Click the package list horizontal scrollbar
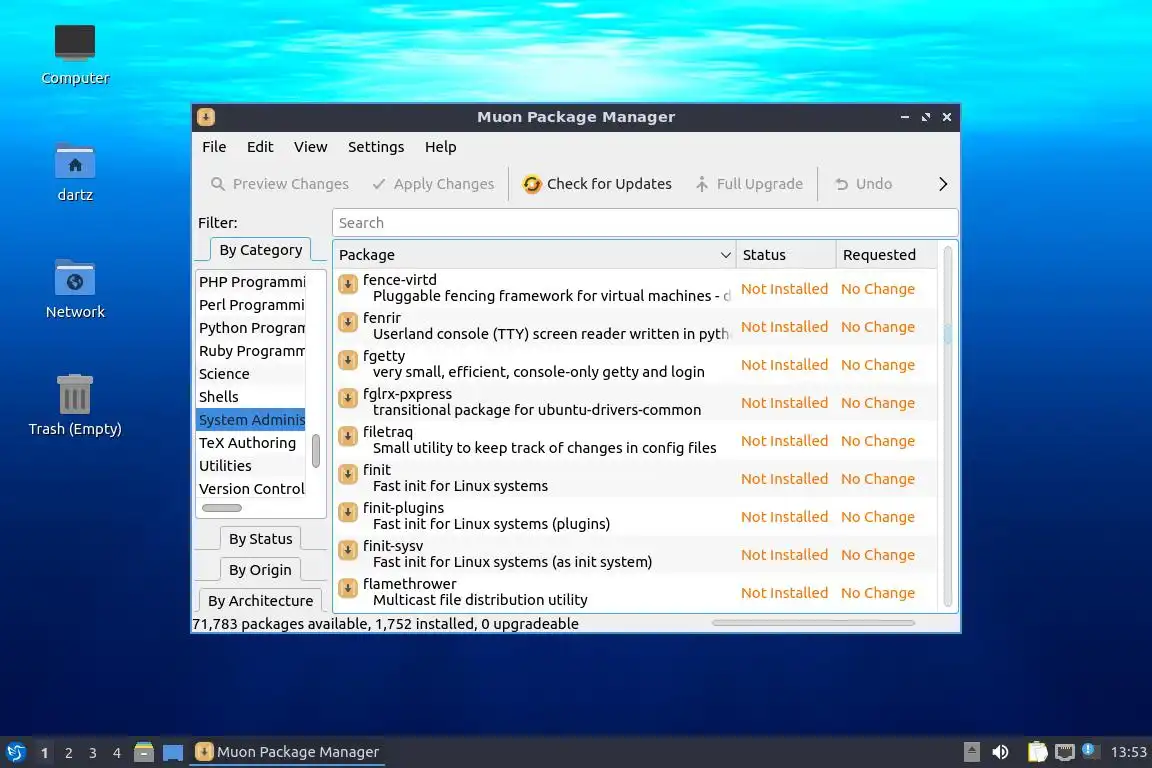This screenshot has width=1152, height=768. 813,623
